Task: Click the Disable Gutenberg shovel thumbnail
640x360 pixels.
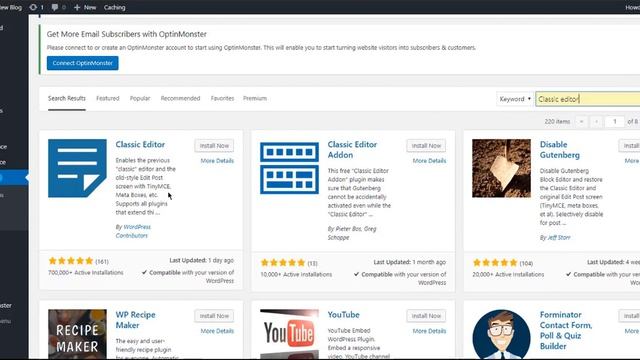Action: tap(502, 168)
